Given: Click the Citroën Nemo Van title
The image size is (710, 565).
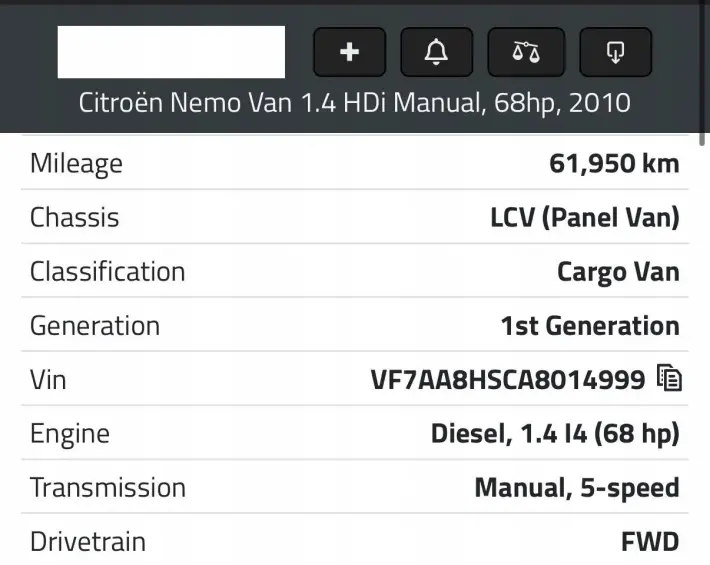Looking at the screenshot, I should tap(355, 103).
